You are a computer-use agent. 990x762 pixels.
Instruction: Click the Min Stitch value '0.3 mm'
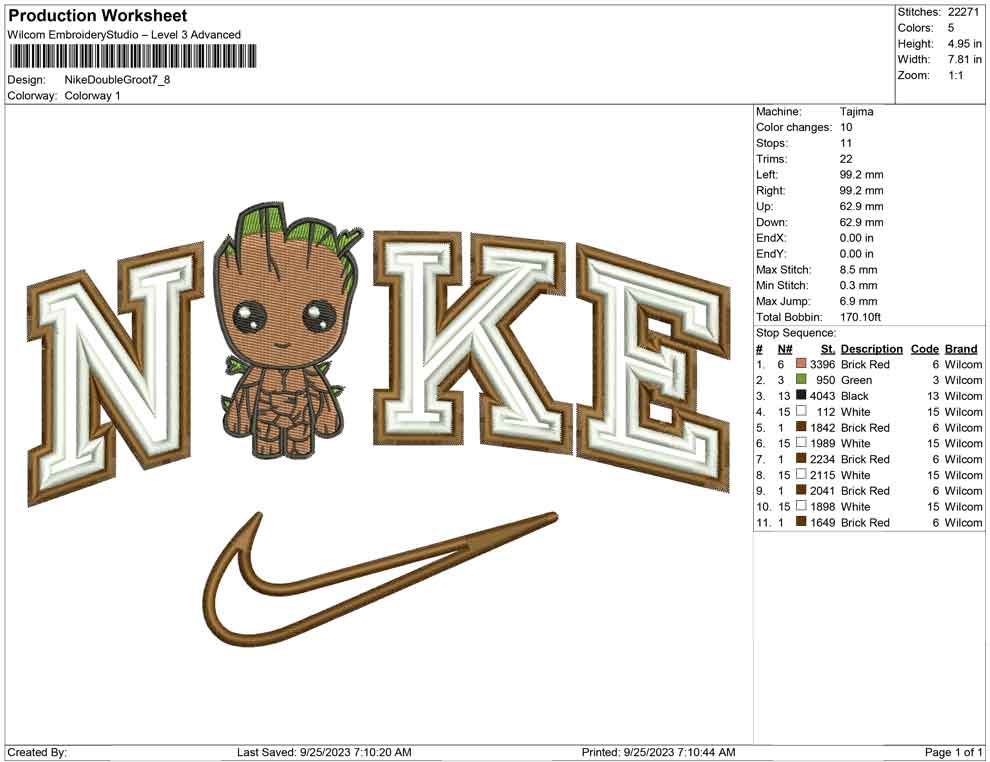[x=859, y=285]
